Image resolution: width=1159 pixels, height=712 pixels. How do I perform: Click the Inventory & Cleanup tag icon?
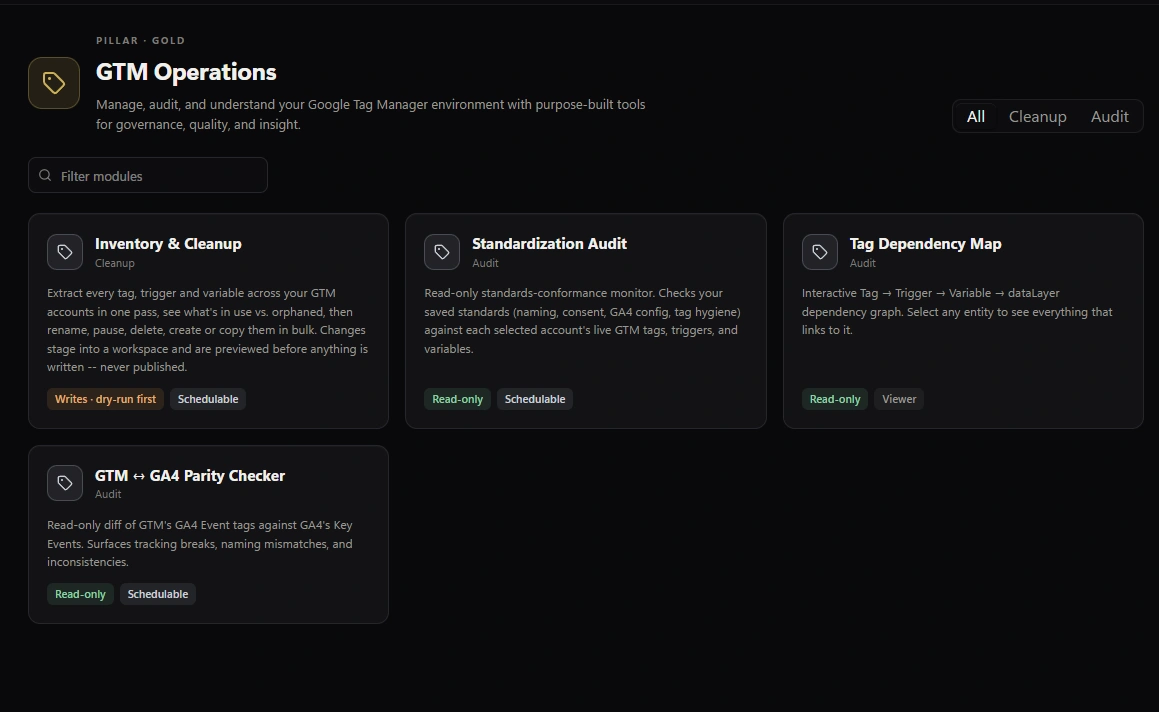click(x=65, y=252)
